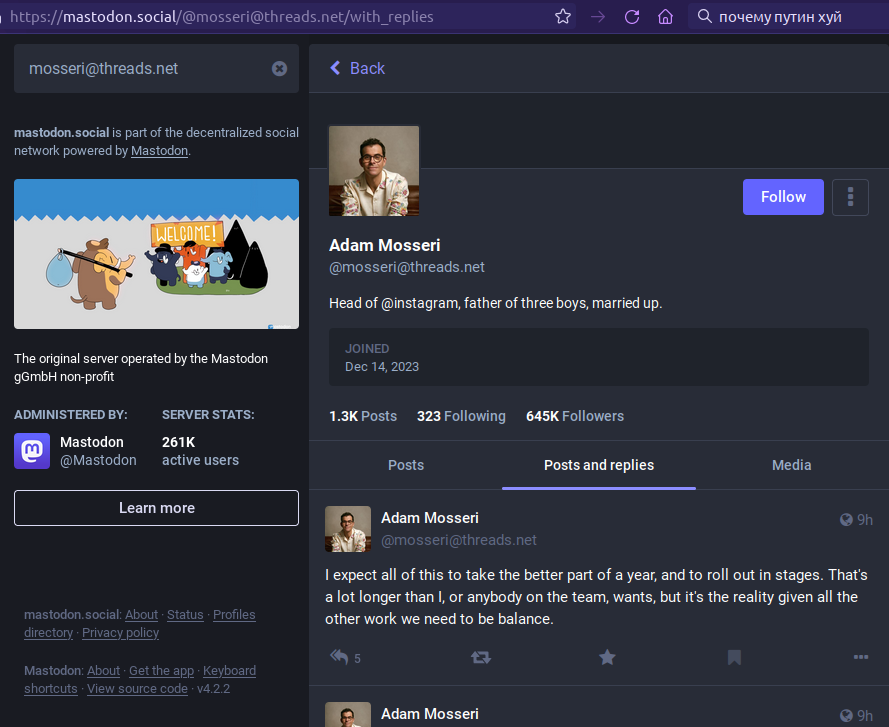Viewport: 889px width, 727px height.
Task: Follow Adam Mosseri
Action: 783,197
